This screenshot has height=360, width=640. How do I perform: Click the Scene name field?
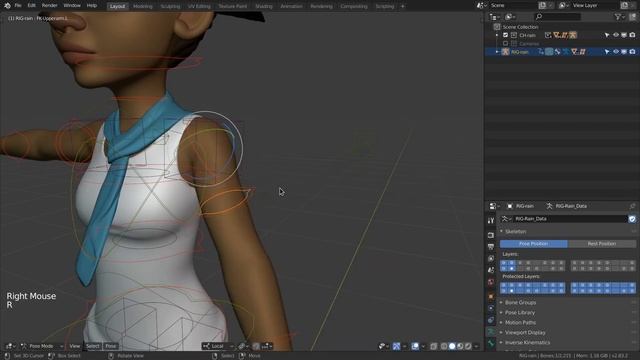click(513, 5)
